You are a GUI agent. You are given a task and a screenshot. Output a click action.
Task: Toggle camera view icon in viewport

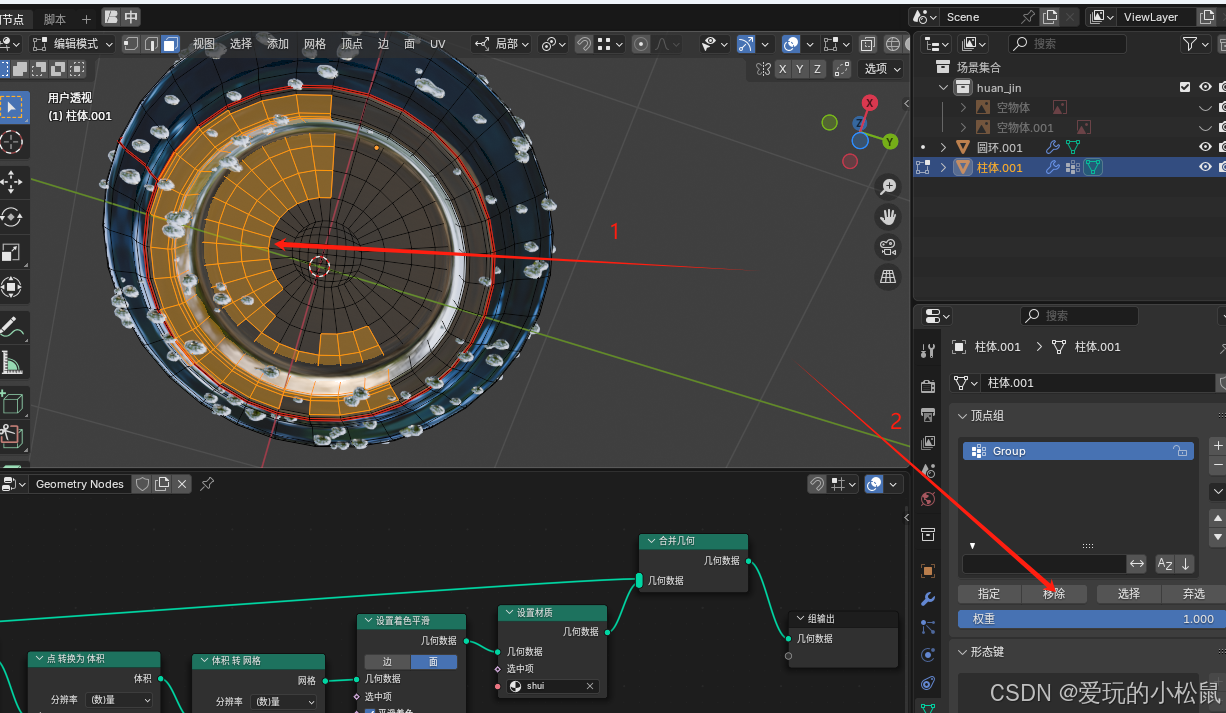point(888,247)
